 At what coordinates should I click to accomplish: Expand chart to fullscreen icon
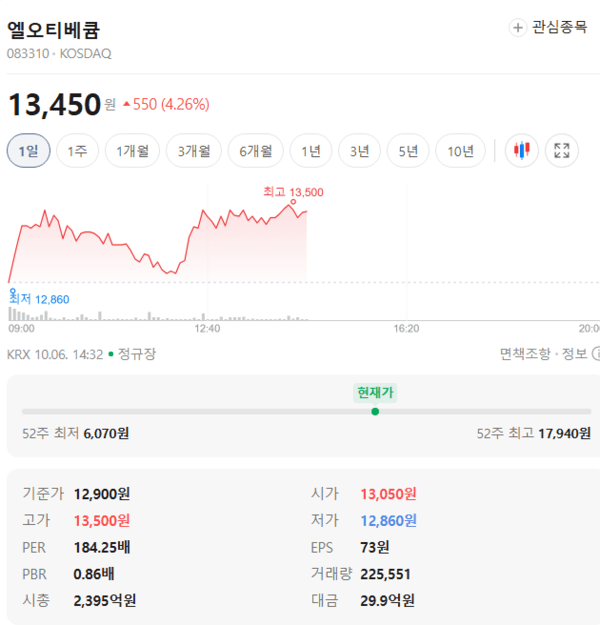pyautogui.click(x=562, y=151)
